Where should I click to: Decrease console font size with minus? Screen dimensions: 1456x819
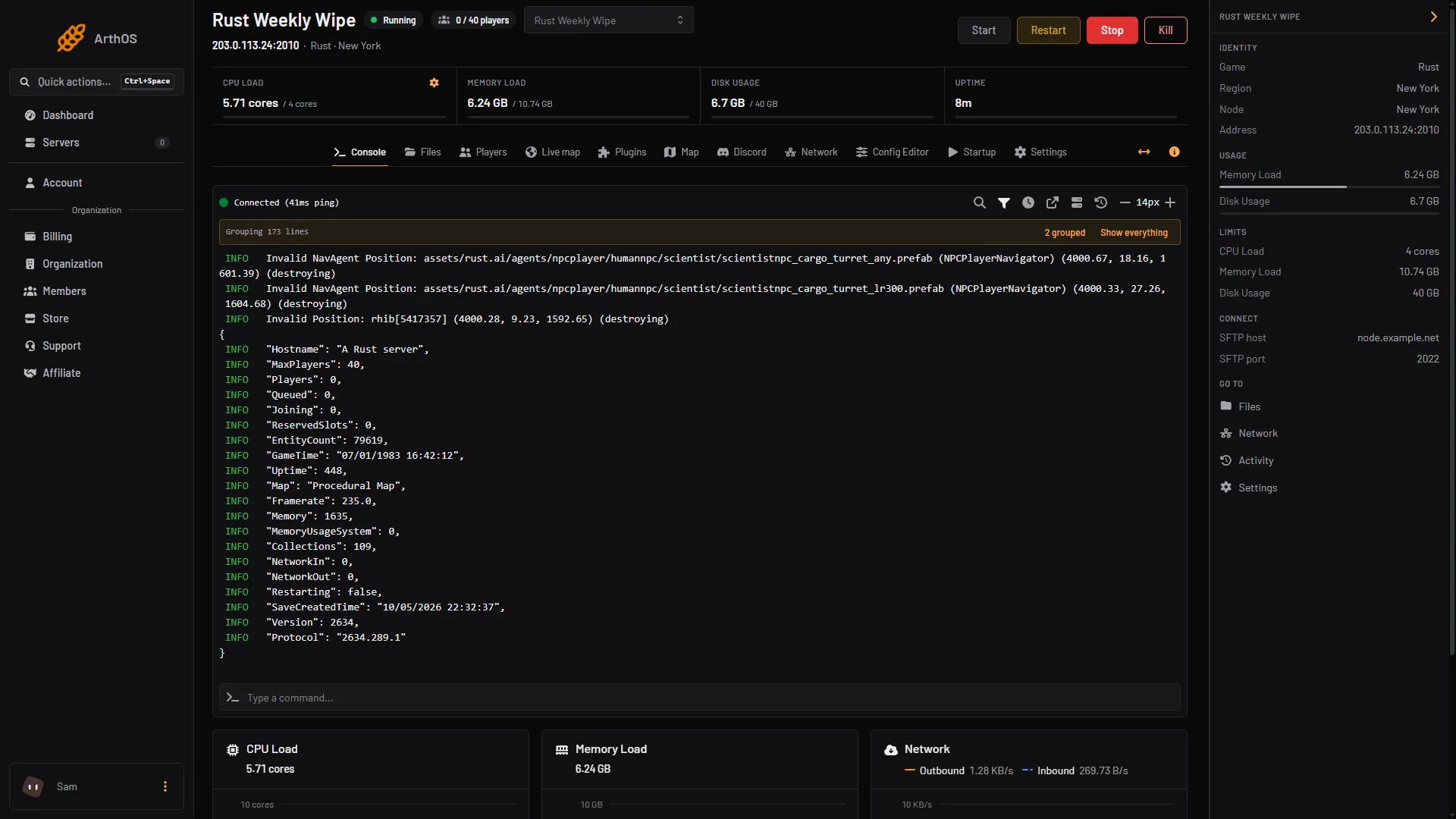pos(1125,202)
